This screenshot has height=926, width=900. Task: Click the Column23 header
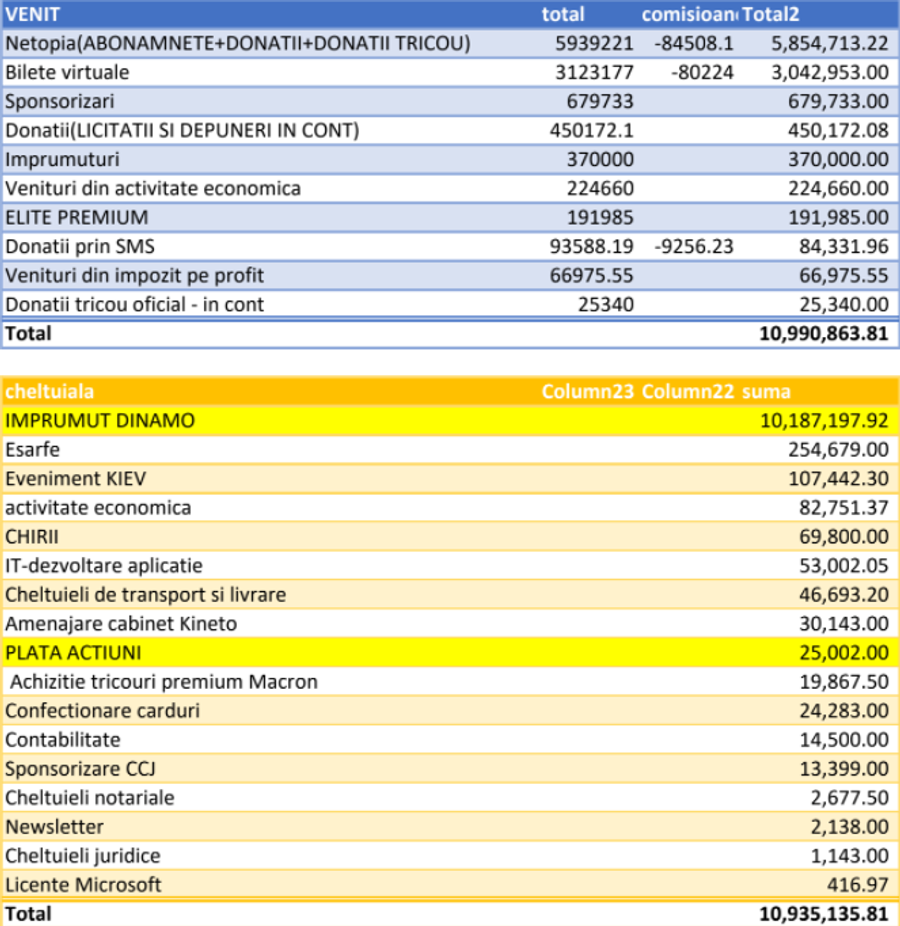tap(588, 391)
